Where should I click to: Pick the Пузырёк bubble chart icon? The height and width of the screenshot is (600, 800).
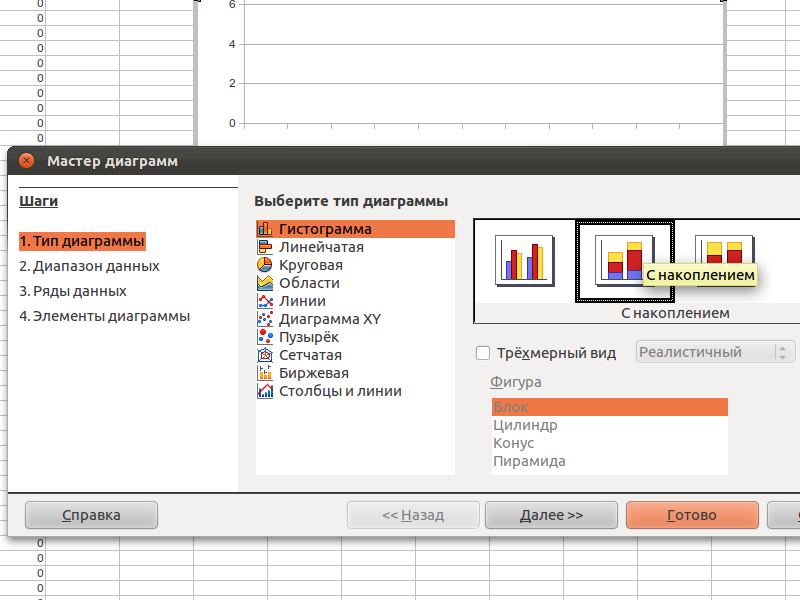pyautogui.click(x=266, y=337)
